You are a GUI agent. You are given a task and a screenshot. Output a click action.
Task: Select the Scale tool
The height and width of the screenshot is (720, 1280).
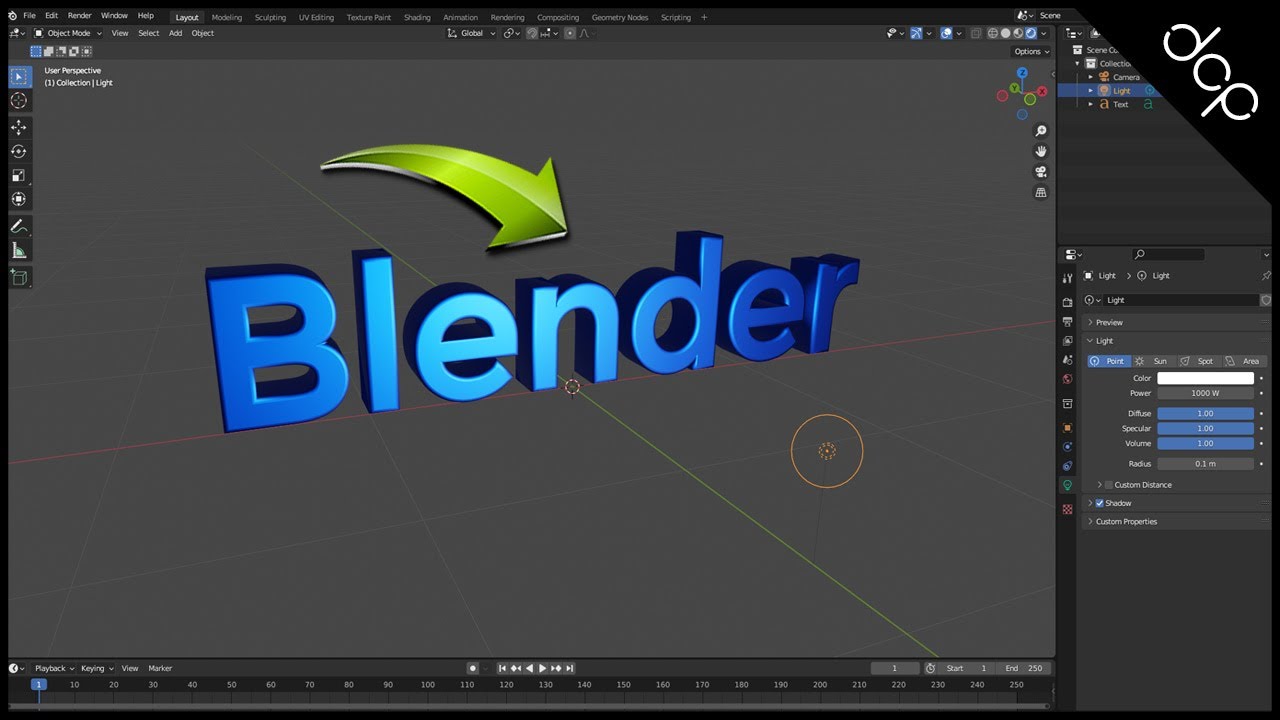click(x=19, y=175)
